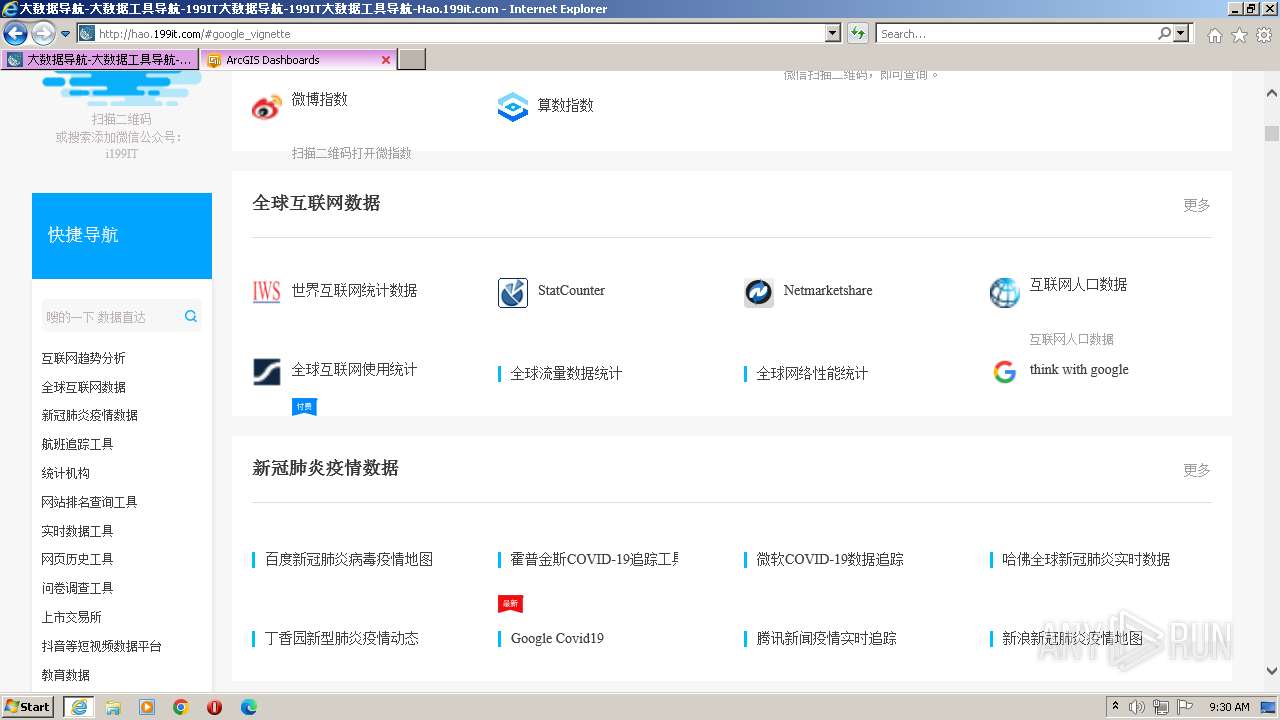Select 全球互联网数据 in quick navigation
Image resolution: width=1280 pixels, height=720 pixels.
(83, 387)
